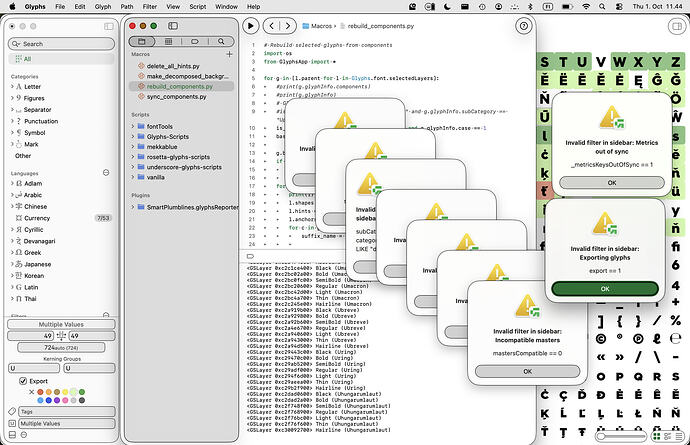Toggle the Macro panel sidebar icon

[x=173, y=26]
